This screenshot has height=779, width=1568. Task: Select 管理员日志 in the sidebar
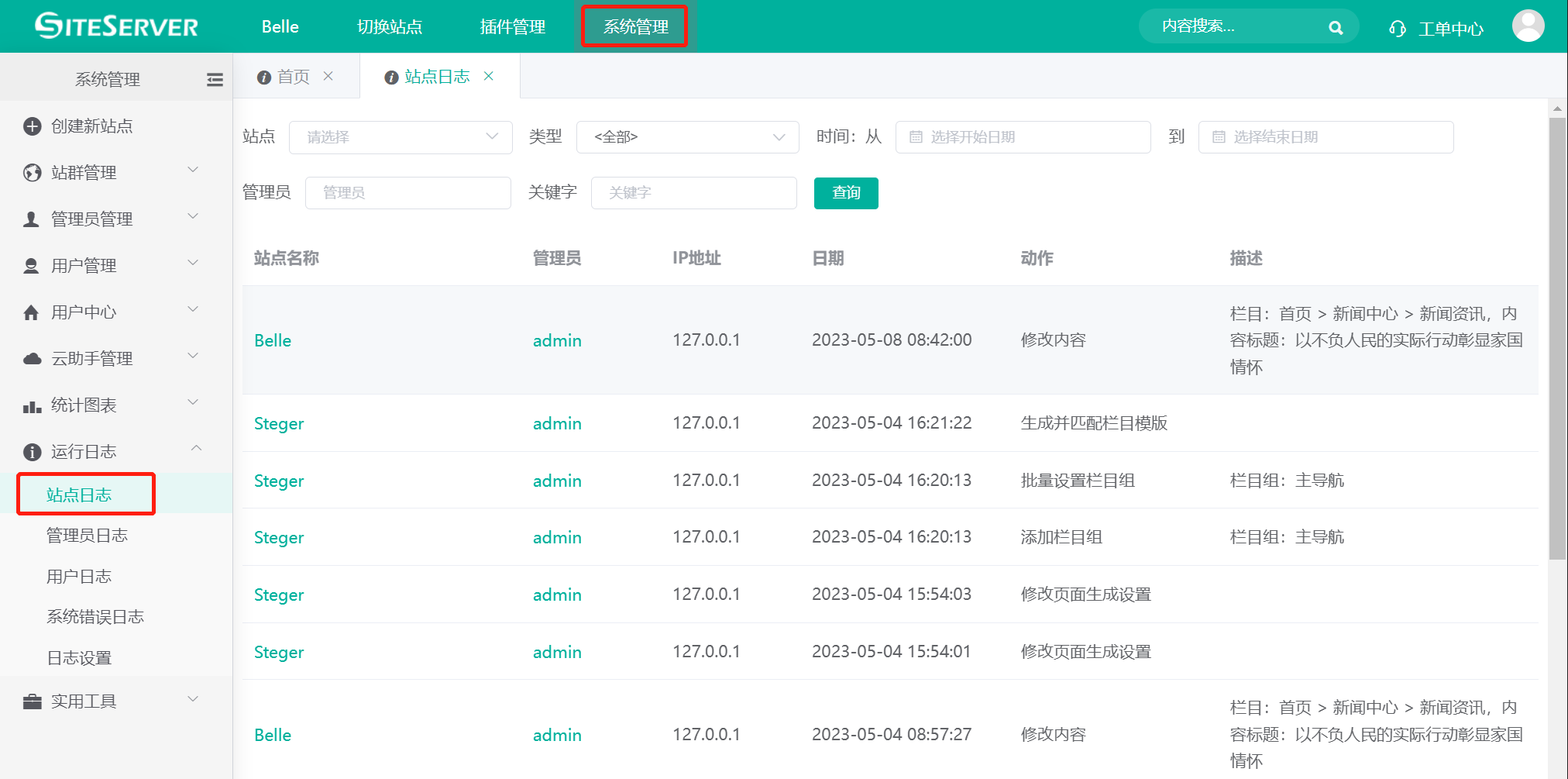[87, 536]
